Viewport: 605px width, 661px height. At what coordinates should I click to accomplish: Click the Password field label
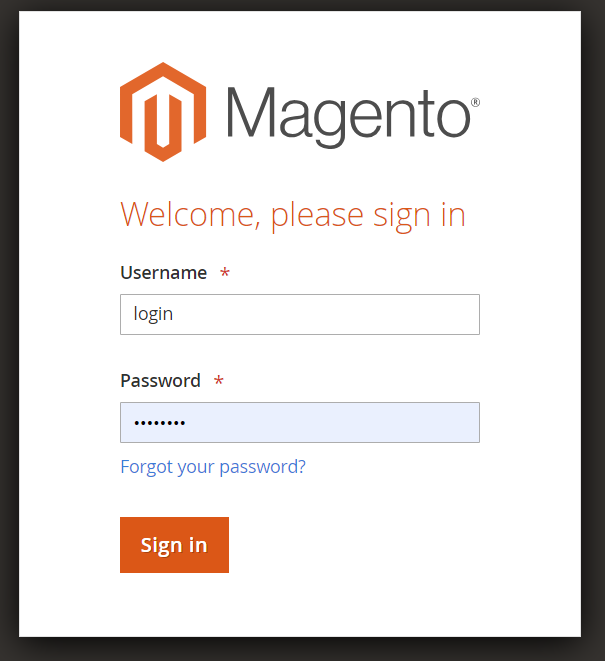tap(160, 381)
